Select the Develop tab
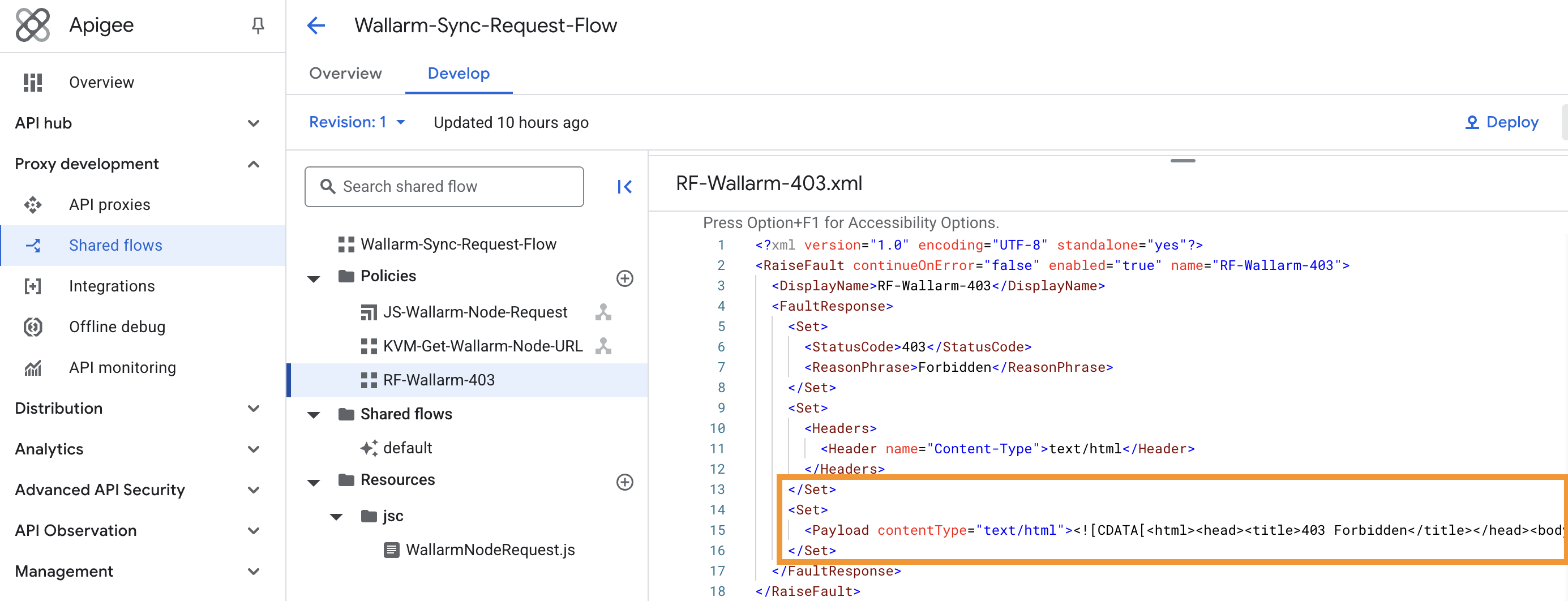The image size is (1568, 601). 459,73
